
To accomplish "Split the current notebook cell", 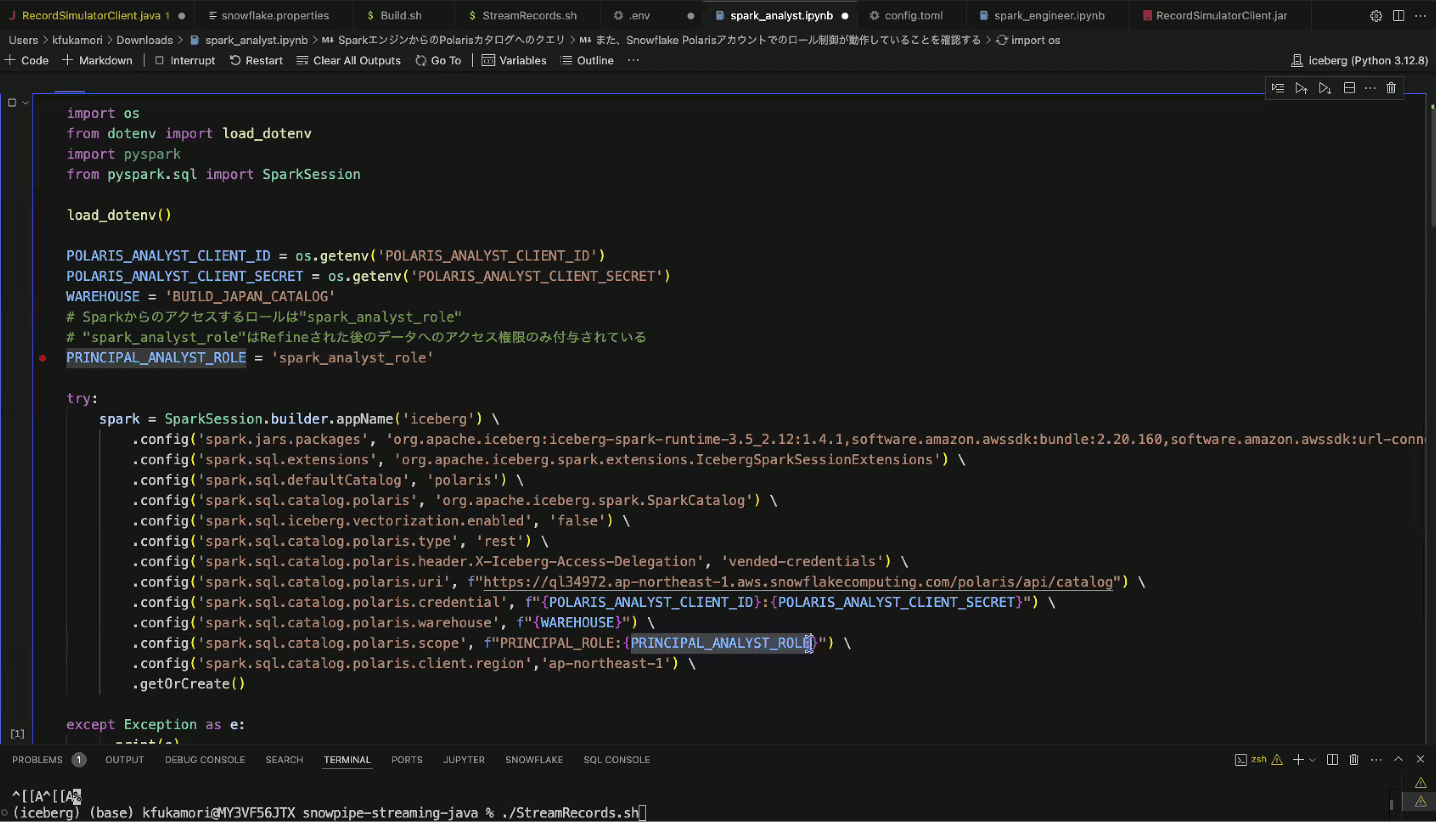I will click(1349, 88).
